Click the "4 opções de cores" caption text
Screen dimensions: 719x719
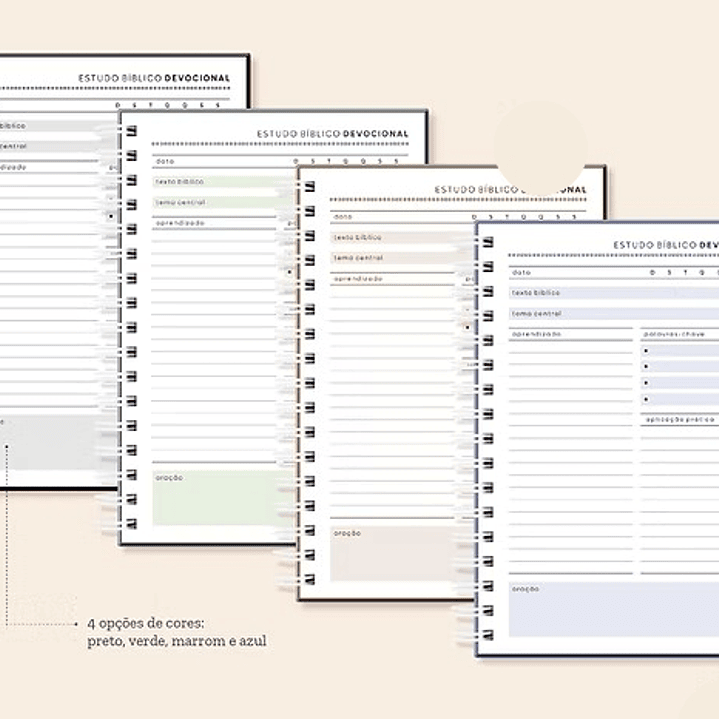click(146, 623)
